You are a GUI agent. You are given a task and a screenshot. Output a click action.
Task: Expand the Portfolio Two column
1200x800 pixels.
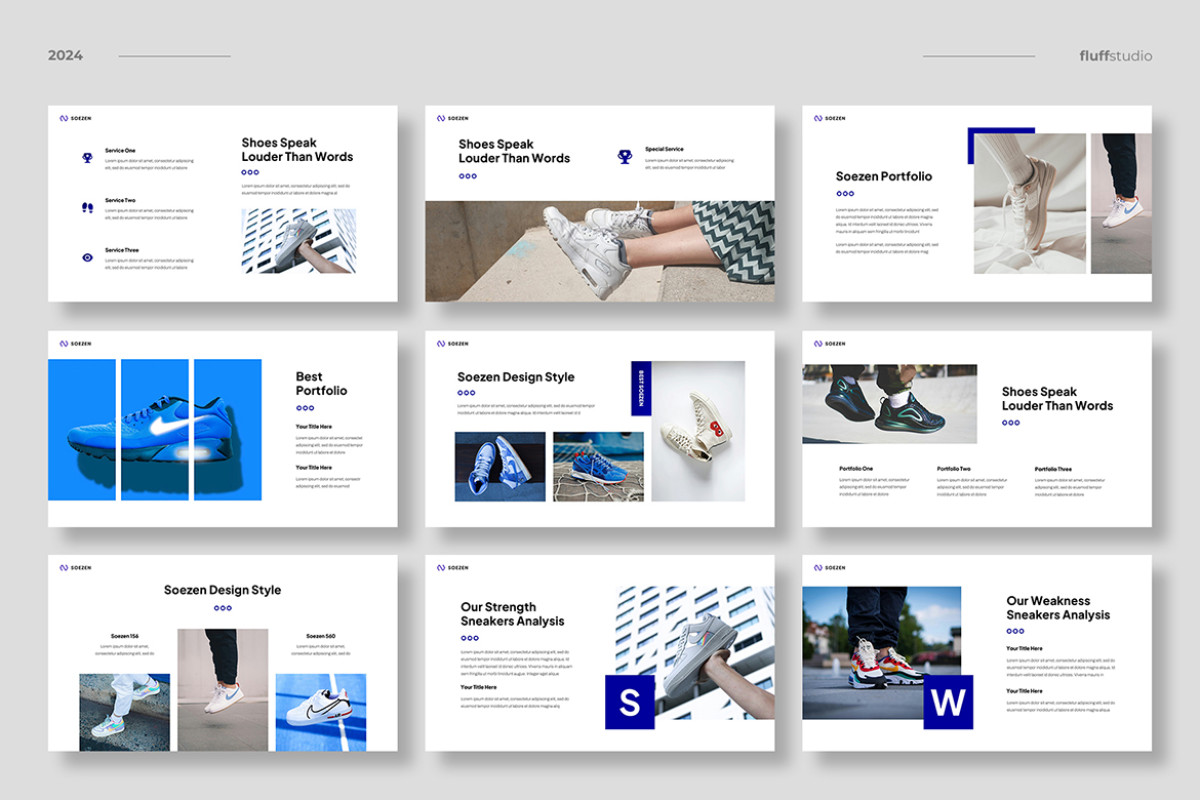point(955,468)
